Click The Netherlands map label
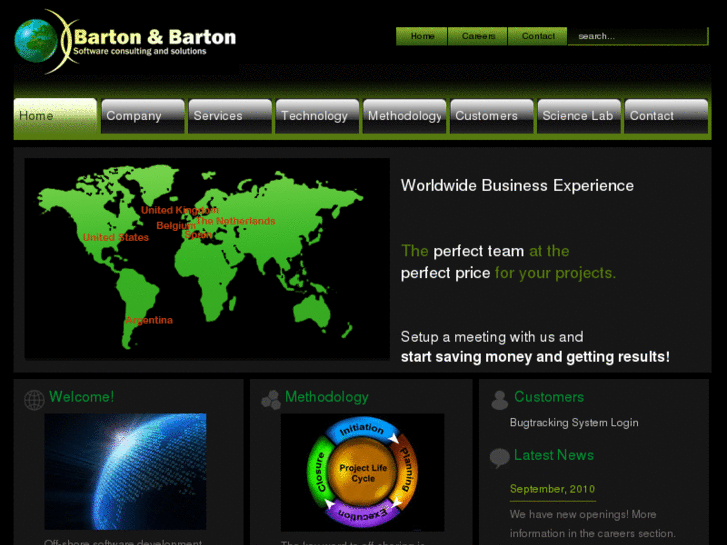 (x=236, y=221)
